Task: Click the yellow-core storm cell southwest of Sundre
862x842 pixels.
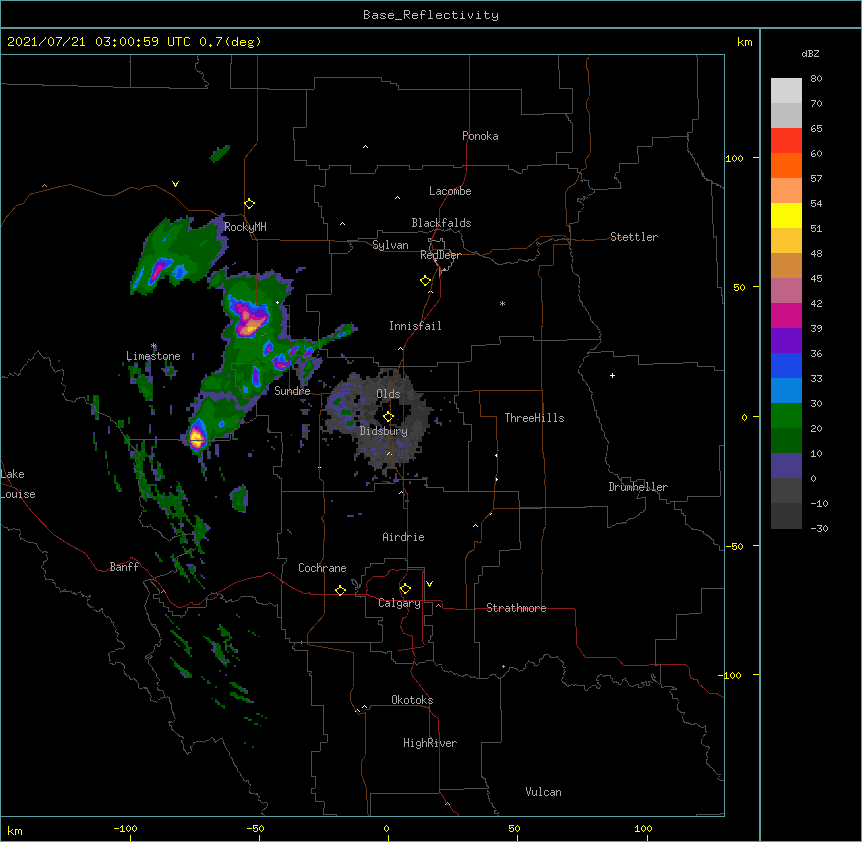Action: point(197,437)
